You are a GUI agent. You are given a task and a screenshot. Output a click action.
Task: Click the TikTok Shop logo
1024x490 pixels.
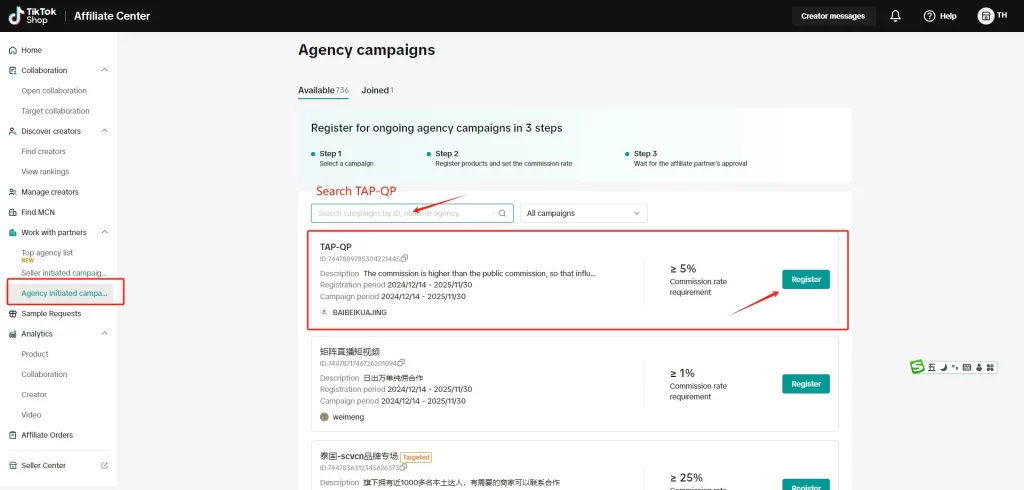[33, 16]
